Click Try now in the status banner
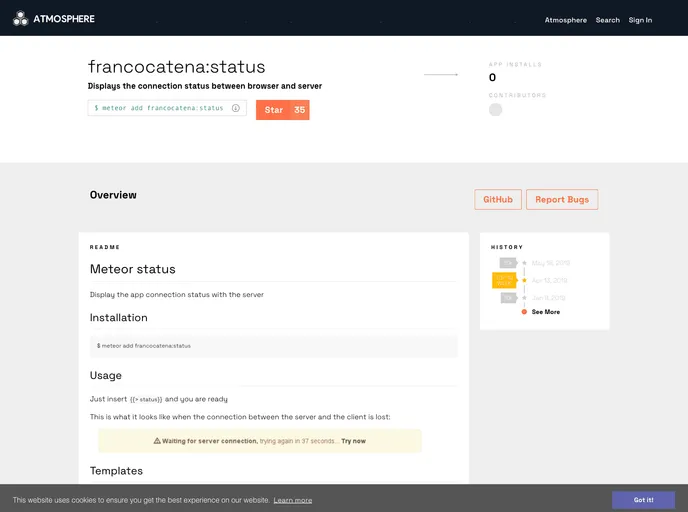This screenshot has width=688, height=512. coord(353,441)
